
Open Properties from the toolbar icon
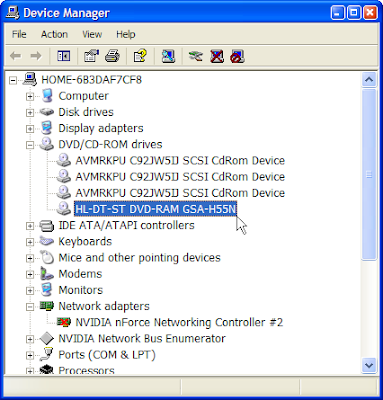pos(91,56)
